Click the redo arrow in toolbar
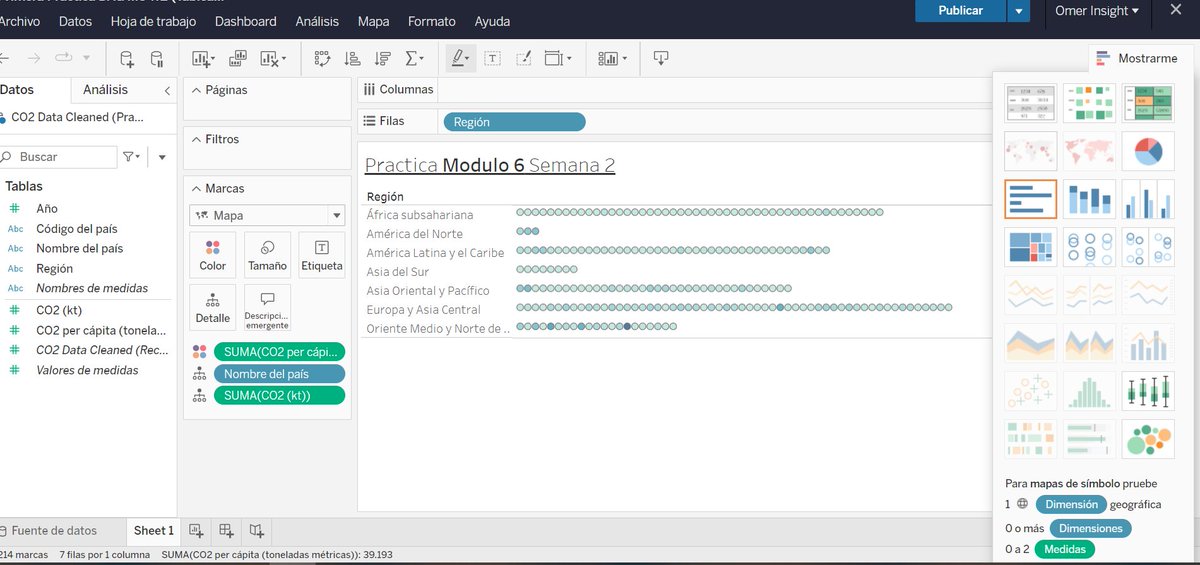1200x565 pixels. [x=35, y=59]
